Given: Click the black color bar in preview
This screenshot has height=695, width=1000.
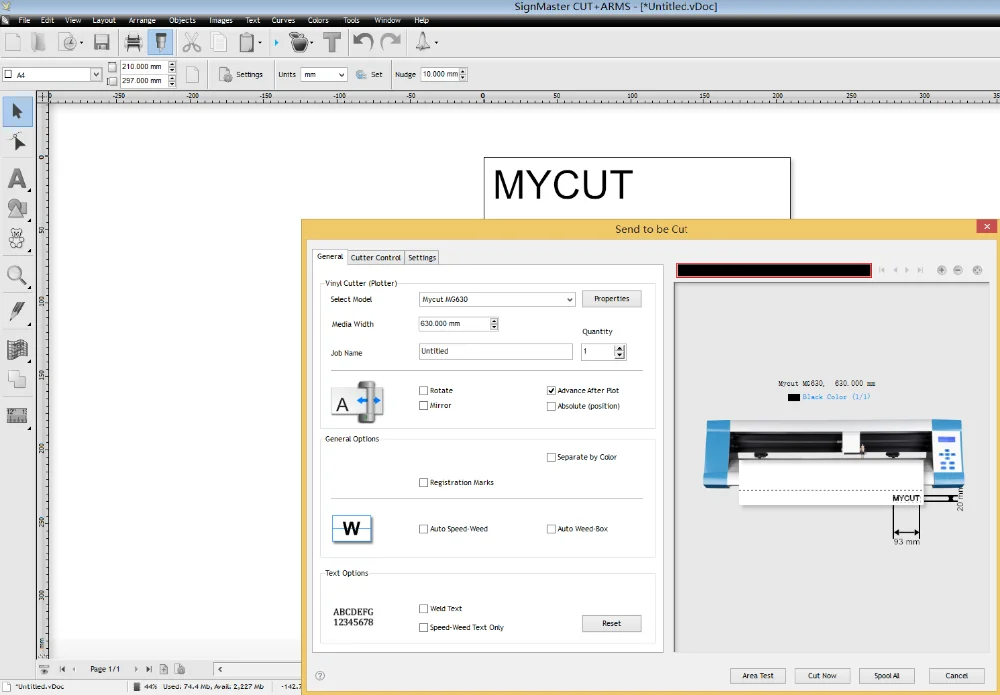Looking at the screenshot, I should pyautogui.click(x=773, y=270).
